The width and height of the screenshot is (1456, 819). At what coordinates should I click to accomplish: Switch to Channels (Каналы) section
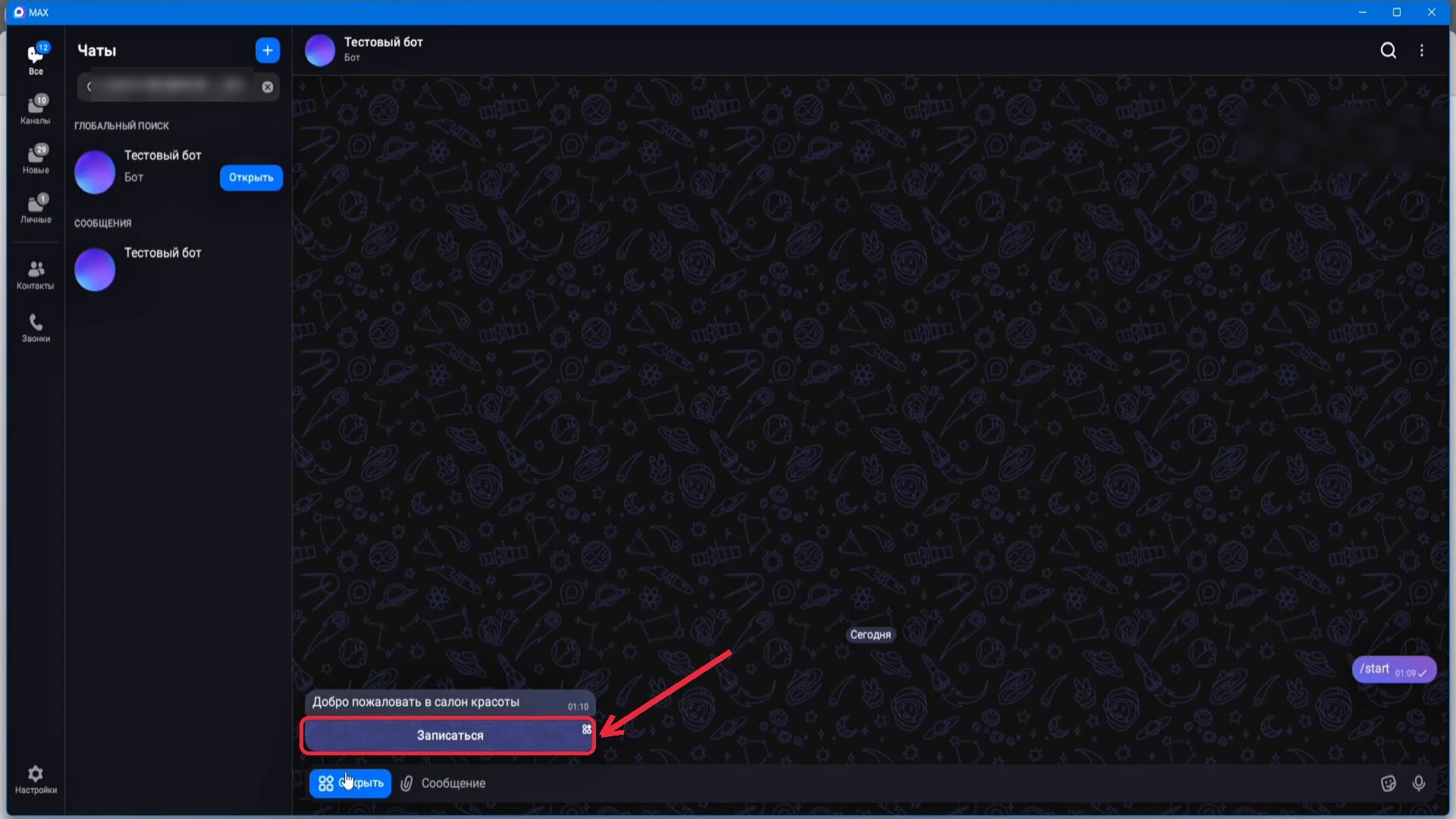[36, 109]
